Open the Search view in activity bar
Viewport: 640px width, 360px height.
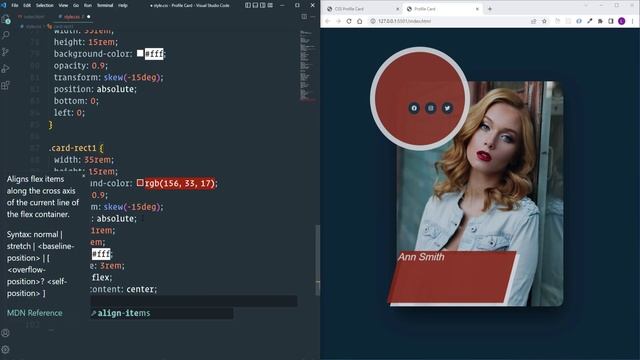click(x=6, y=36)
